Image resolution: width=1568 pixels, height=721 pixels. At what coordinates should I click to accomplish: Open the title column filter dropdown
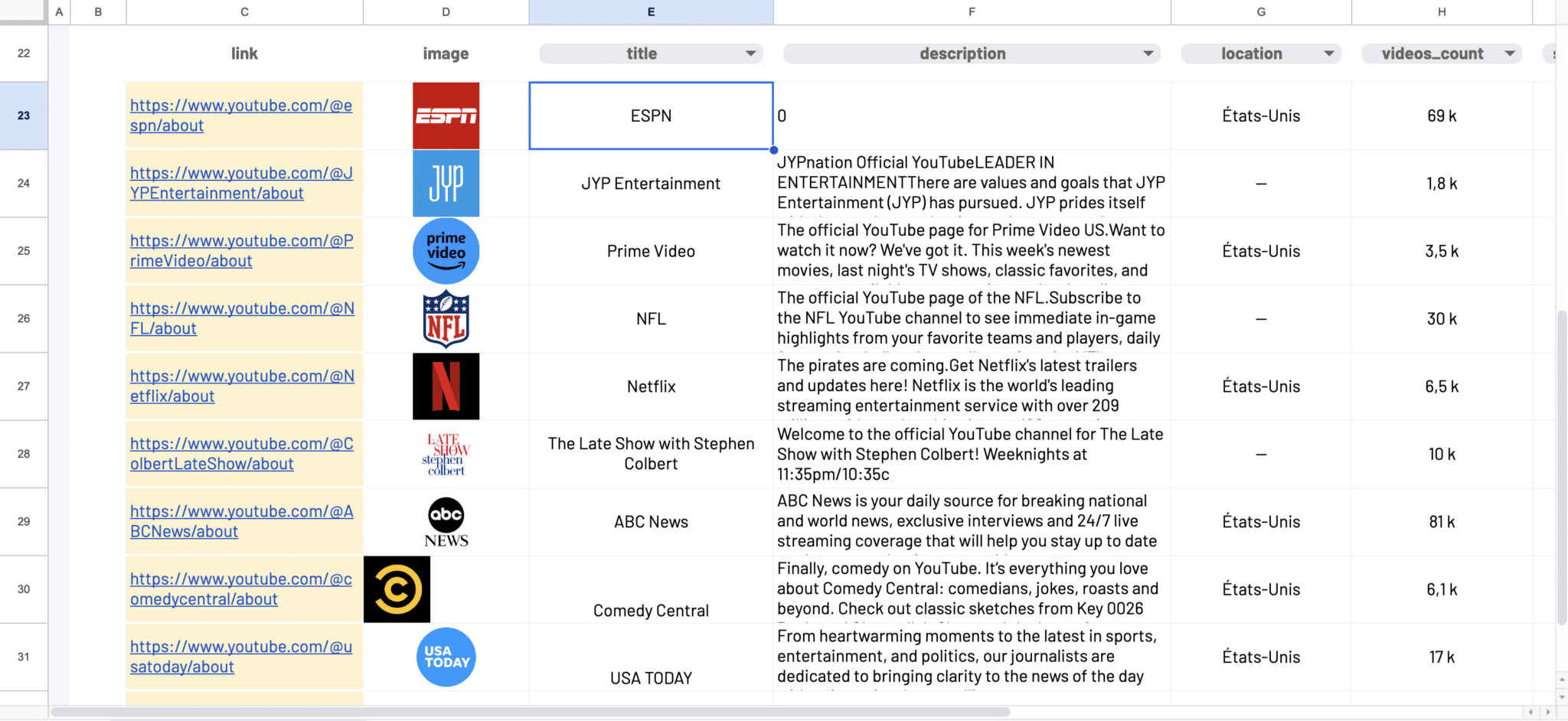[750, 54]
